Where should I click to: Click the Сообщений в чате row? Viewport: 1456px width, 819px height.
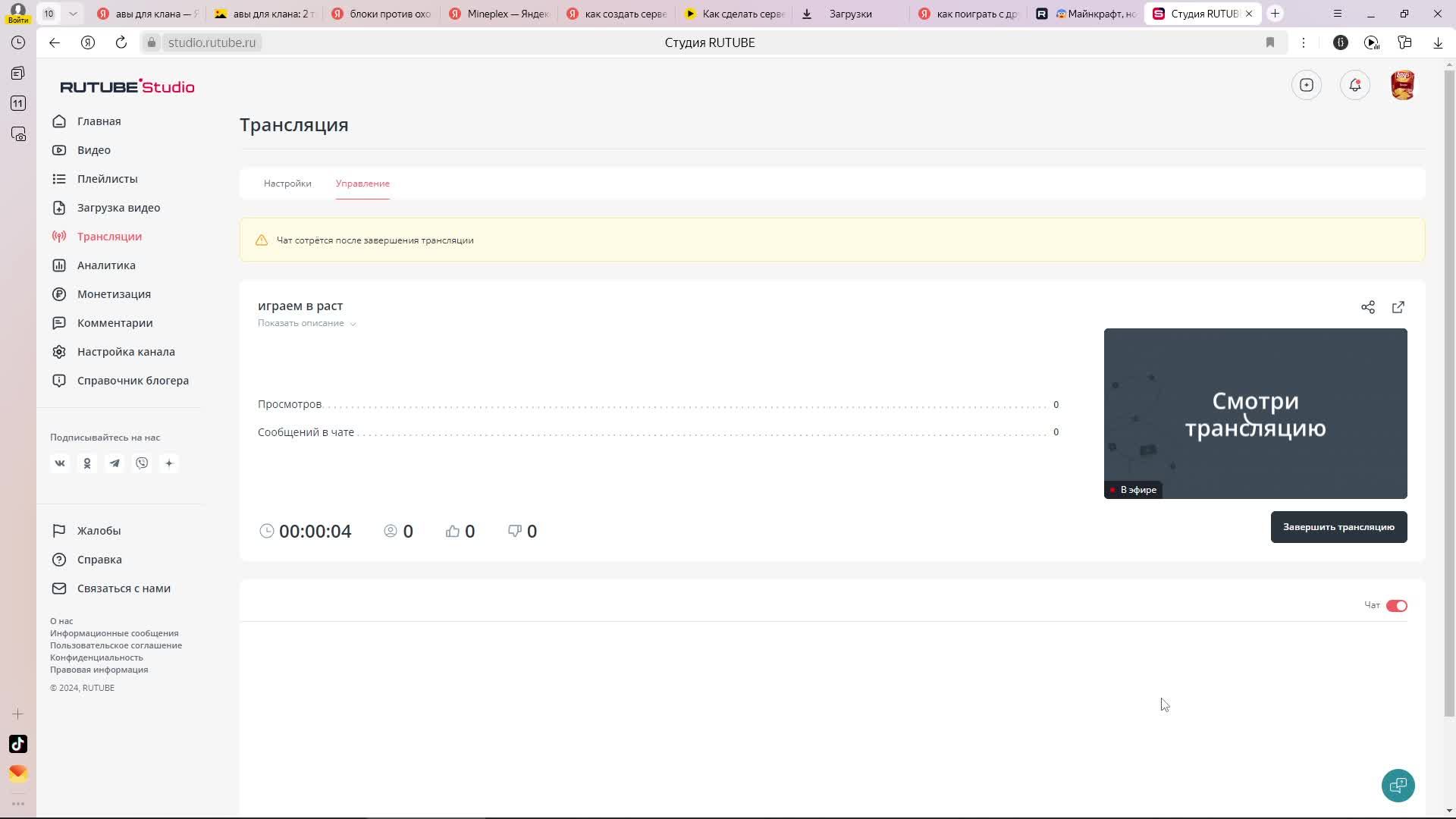tap(658, 432)
